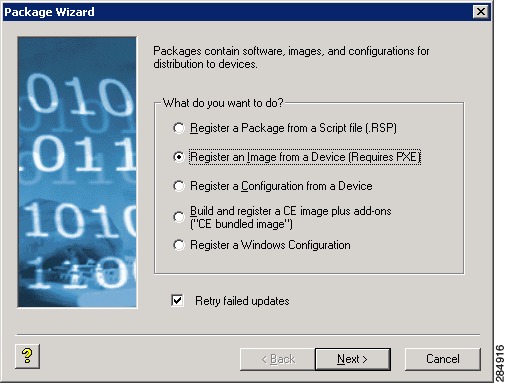Click the Package Wizard title bar text
This screenshot has width=507, height=384.
(x=49, y=12)
